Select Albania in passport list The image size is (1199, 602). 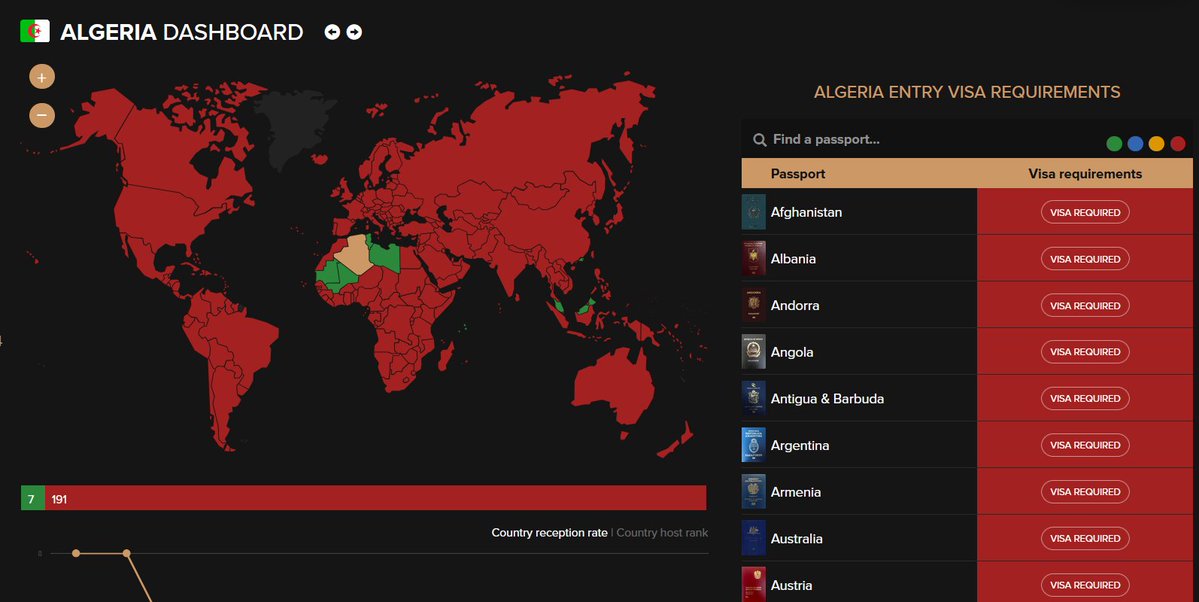793,259
